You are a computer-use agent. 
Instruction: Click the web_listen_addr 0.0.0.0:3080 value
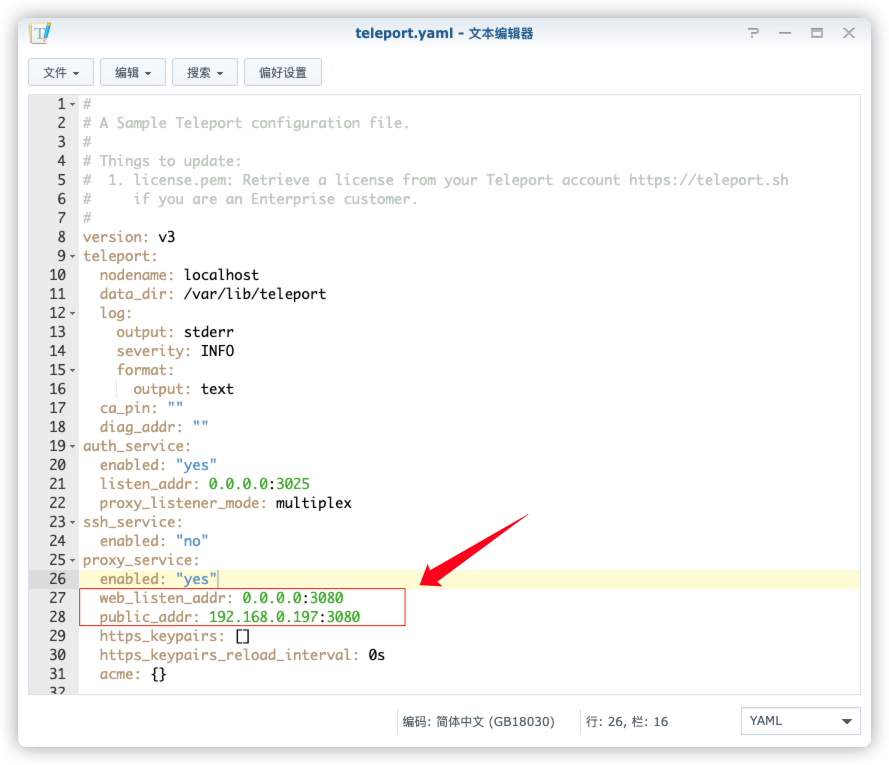[293, 598]
